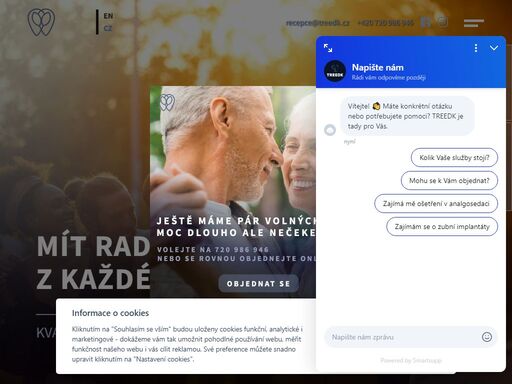
Task: Click the "Napište nám" chat title
Action: (378, 67)
